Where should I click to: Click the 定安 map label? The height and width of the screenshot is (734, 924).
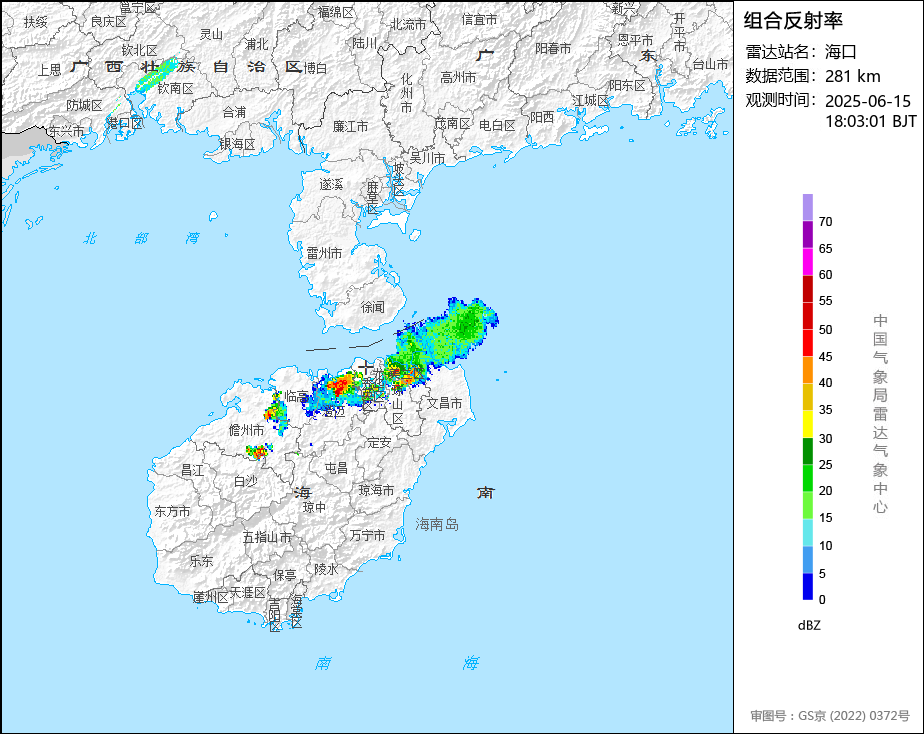coord(379,442)
